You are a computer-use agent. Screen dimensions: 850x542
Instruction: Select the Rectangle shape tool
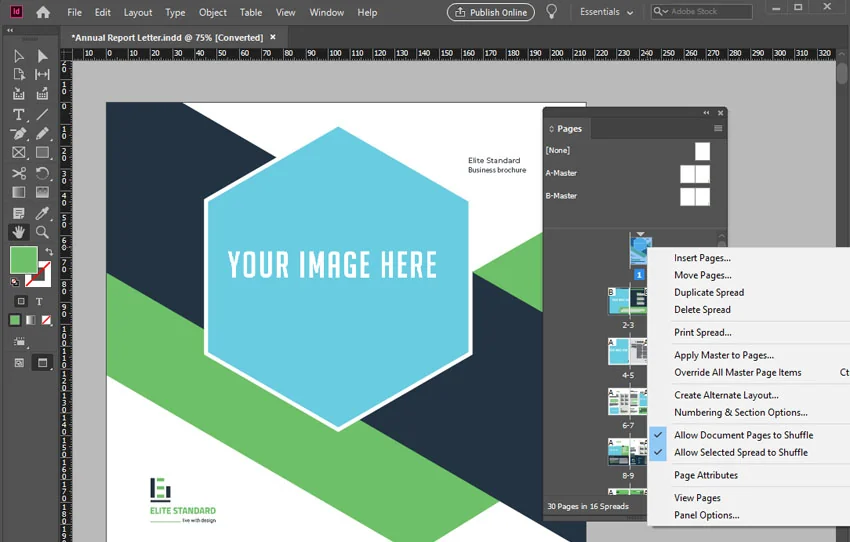[x=42, y=153]
